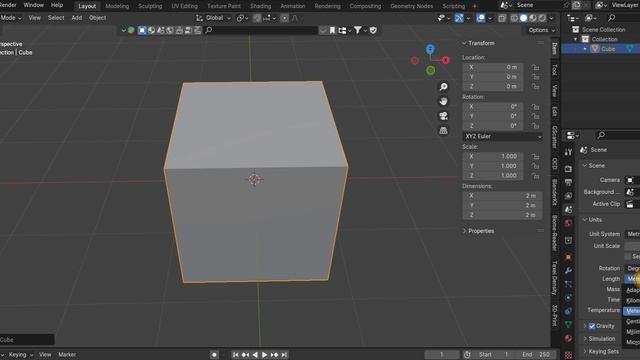This screenshot has width=640, height=360.
Task: Switch to Sculpting workspace tab
Action: pyautogui.click(x=150, y=6)
